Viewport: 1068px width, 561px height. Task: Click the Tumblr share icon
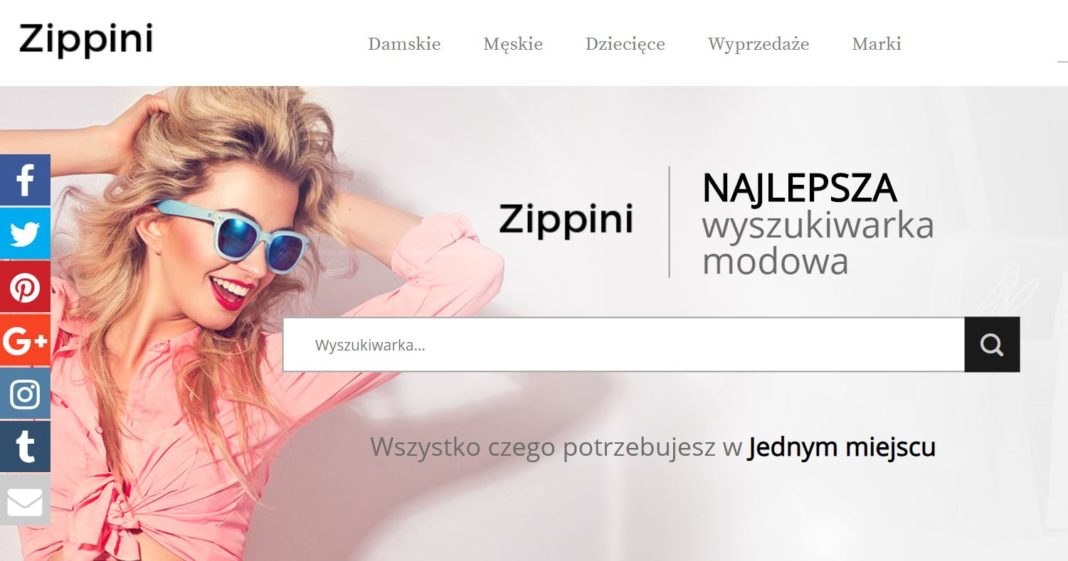point(25,447)
